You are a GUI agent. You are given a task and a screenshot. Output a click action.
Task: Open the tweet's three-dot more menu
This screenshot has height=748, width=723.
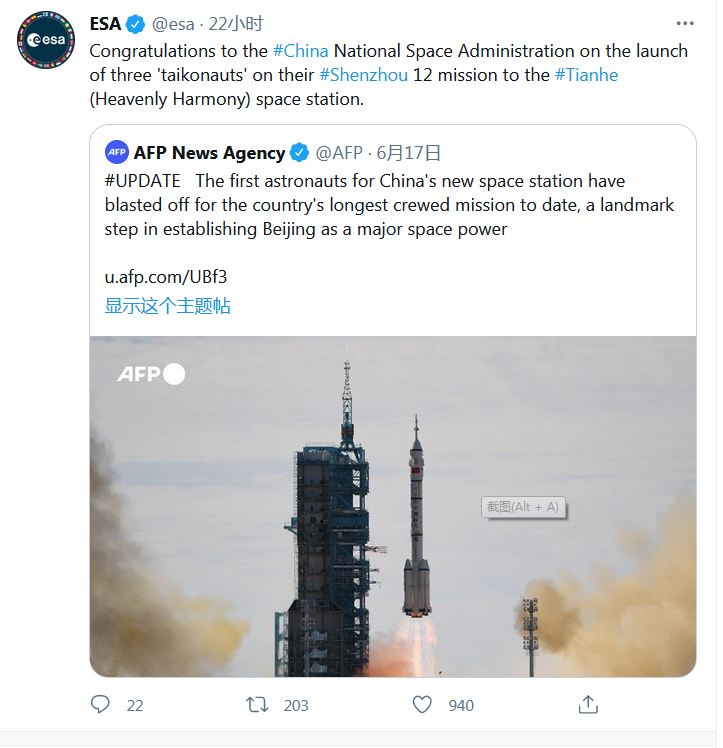pyautogui.click(x=684, y=24)
